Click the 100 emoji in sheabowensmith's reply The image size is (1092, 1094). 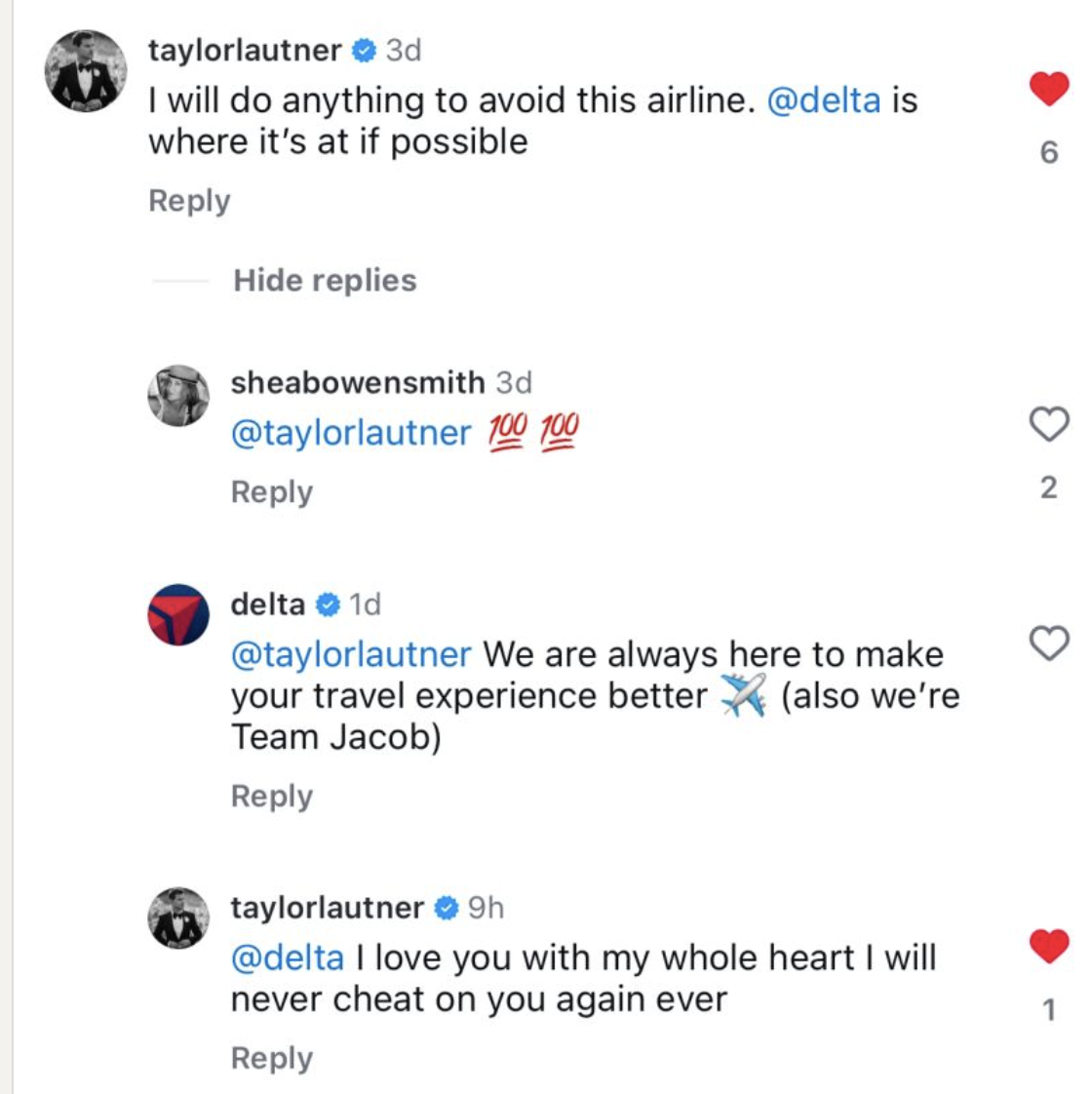[506, 432]
